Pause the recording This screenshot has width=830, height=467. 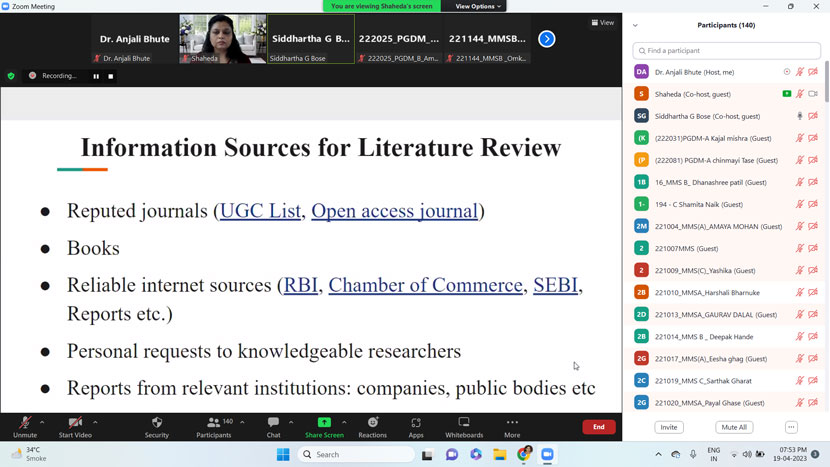(x=96, y=76)
